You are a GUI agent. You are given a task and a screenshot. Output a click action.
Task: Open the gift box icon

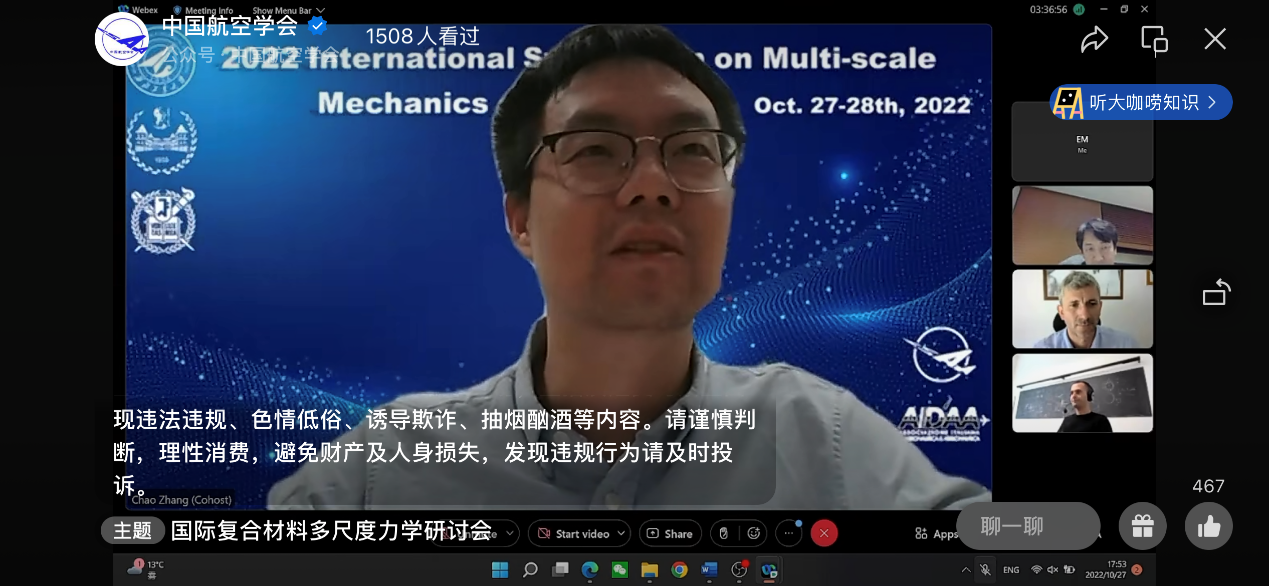tap(1142, 526)
